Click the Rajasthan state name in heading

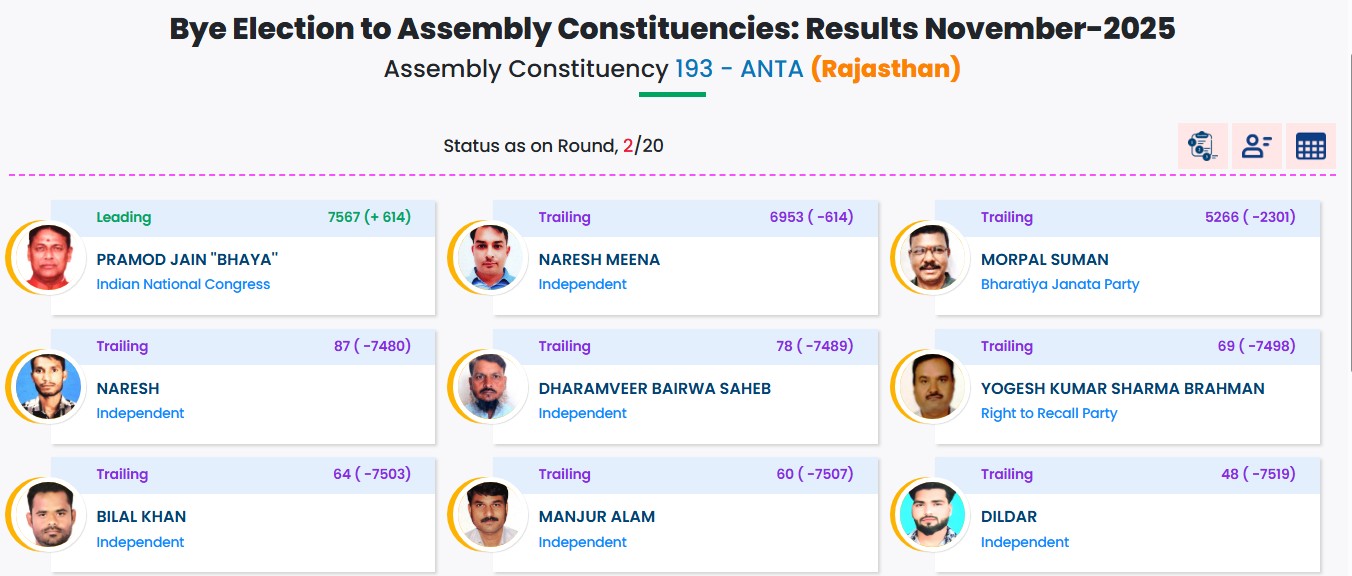click(885, 69)
